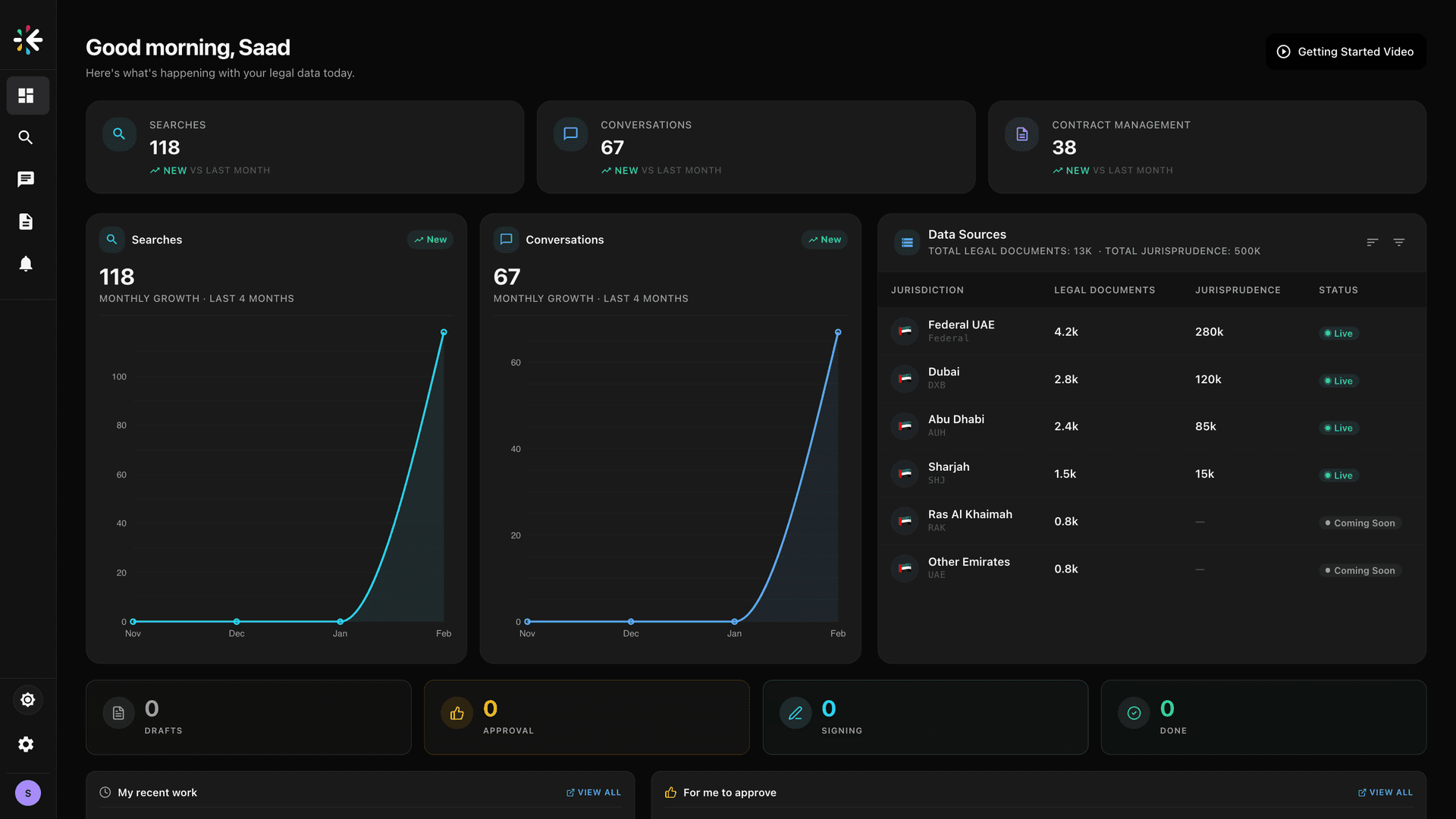Click the app logo in the top-left corner
The height and width of the screenshot is (819, 1456).
[x=28, y=40]
